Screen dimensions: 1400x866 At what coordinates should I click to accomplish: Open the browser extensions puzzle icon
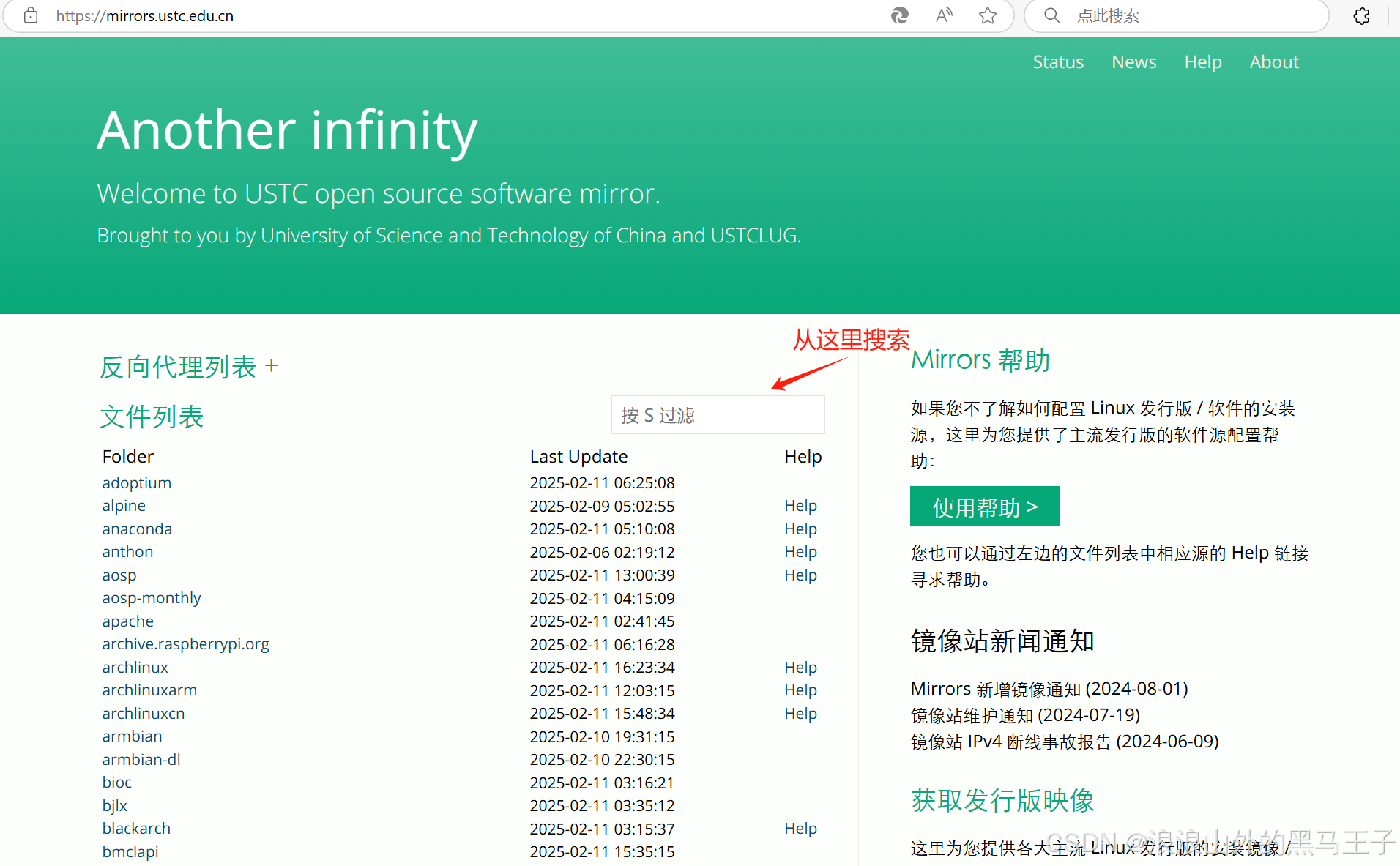(1361, 15)
